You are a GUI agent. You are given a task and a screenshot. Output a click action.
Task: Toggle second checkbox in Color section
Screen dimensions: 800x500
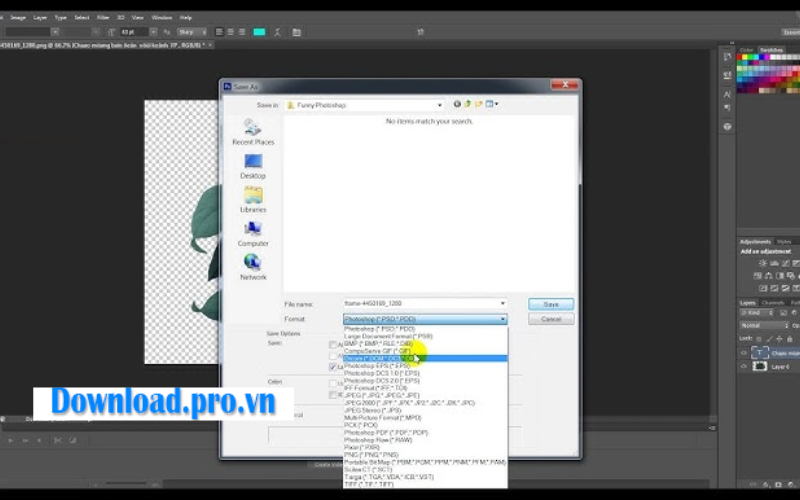333,394
